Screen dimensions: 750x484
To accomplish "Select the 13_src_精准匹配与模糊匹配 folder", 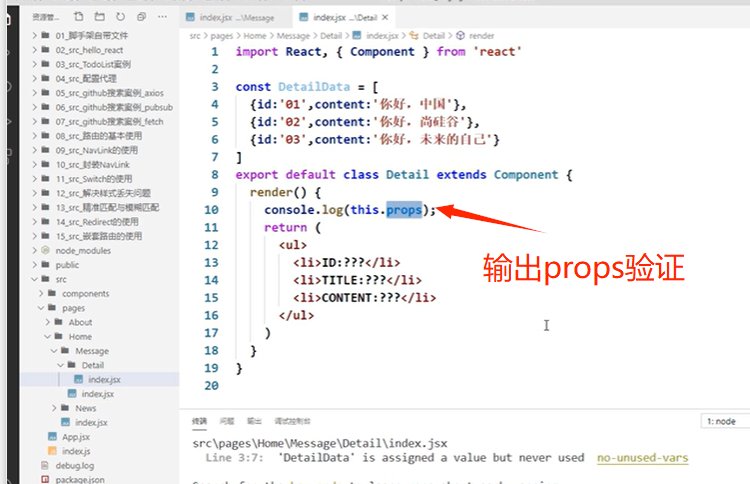I will [x=108, y=208].
